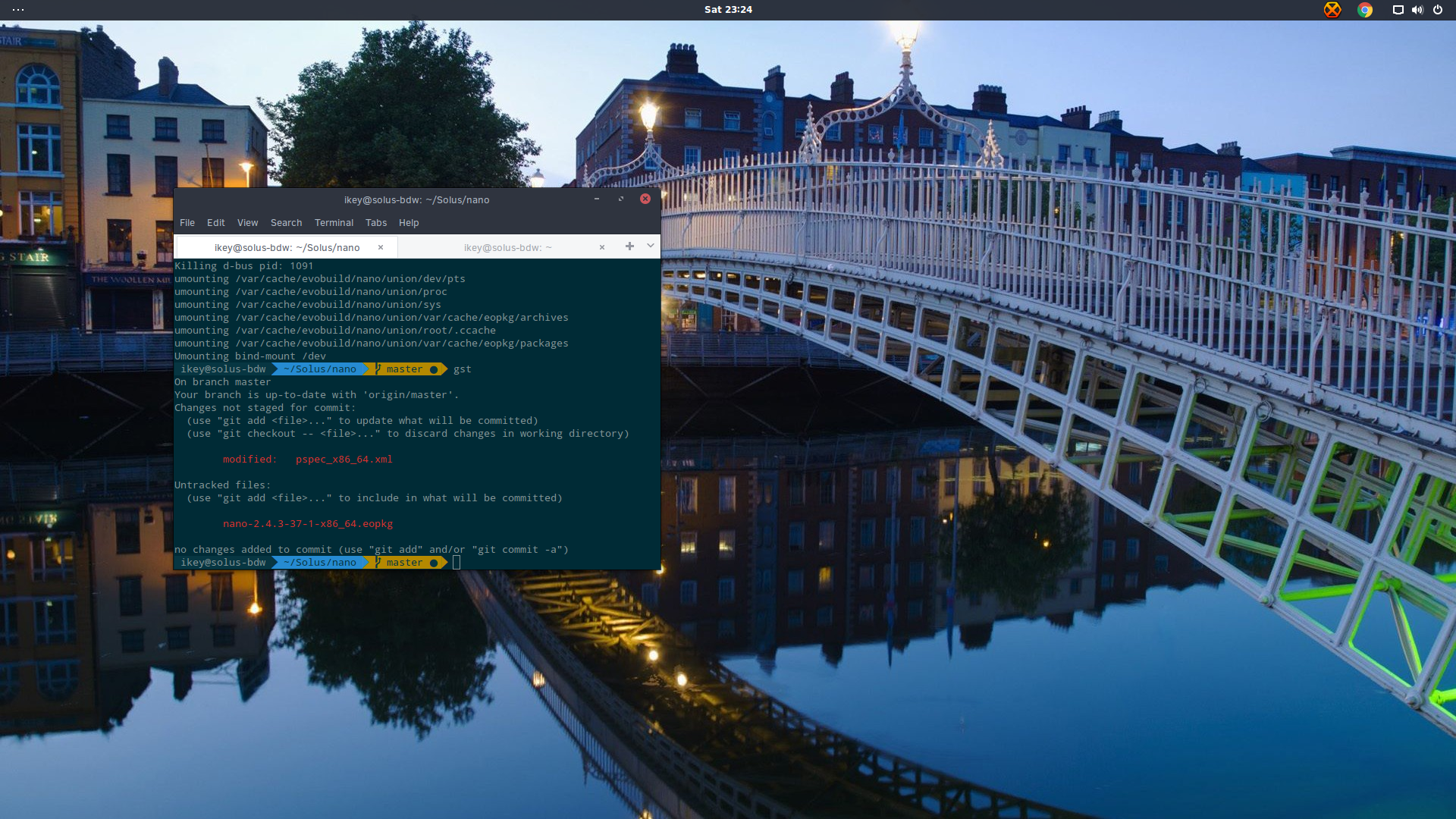Click the umounting eopkg/archives line
Screen dimensions: 1456x819
tap(372, 318)
